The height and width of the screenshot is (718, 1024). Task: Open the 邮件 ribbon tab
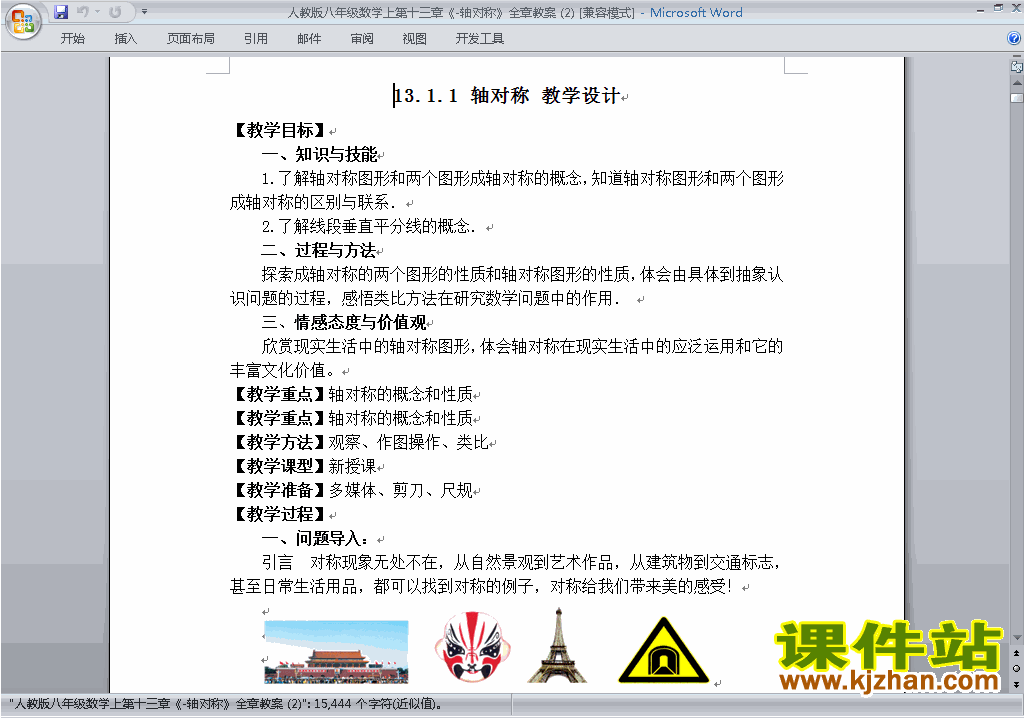pyautogui.click(x=309, y=39)
